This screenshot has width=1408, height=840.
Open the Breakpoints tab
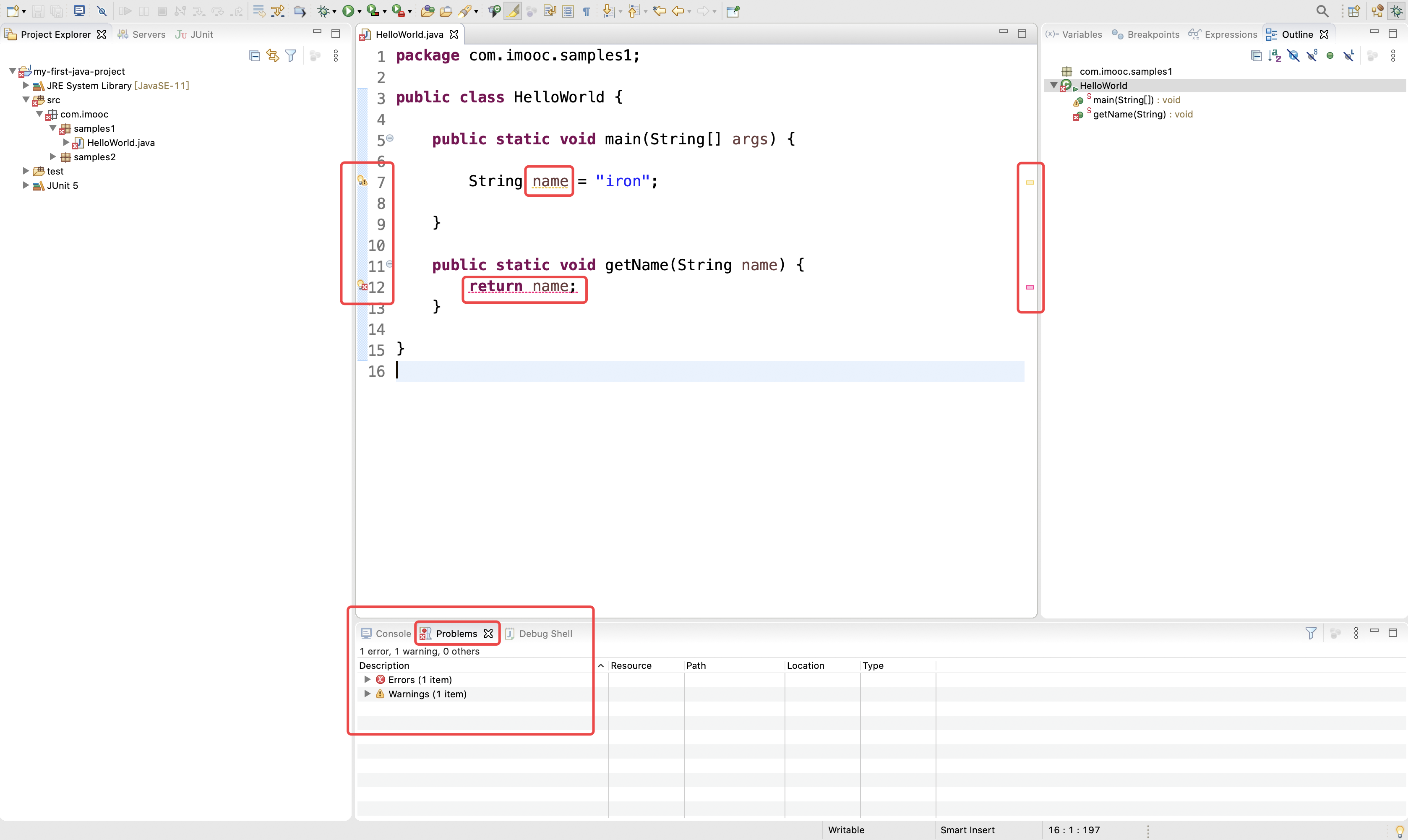pos(1145,34)
